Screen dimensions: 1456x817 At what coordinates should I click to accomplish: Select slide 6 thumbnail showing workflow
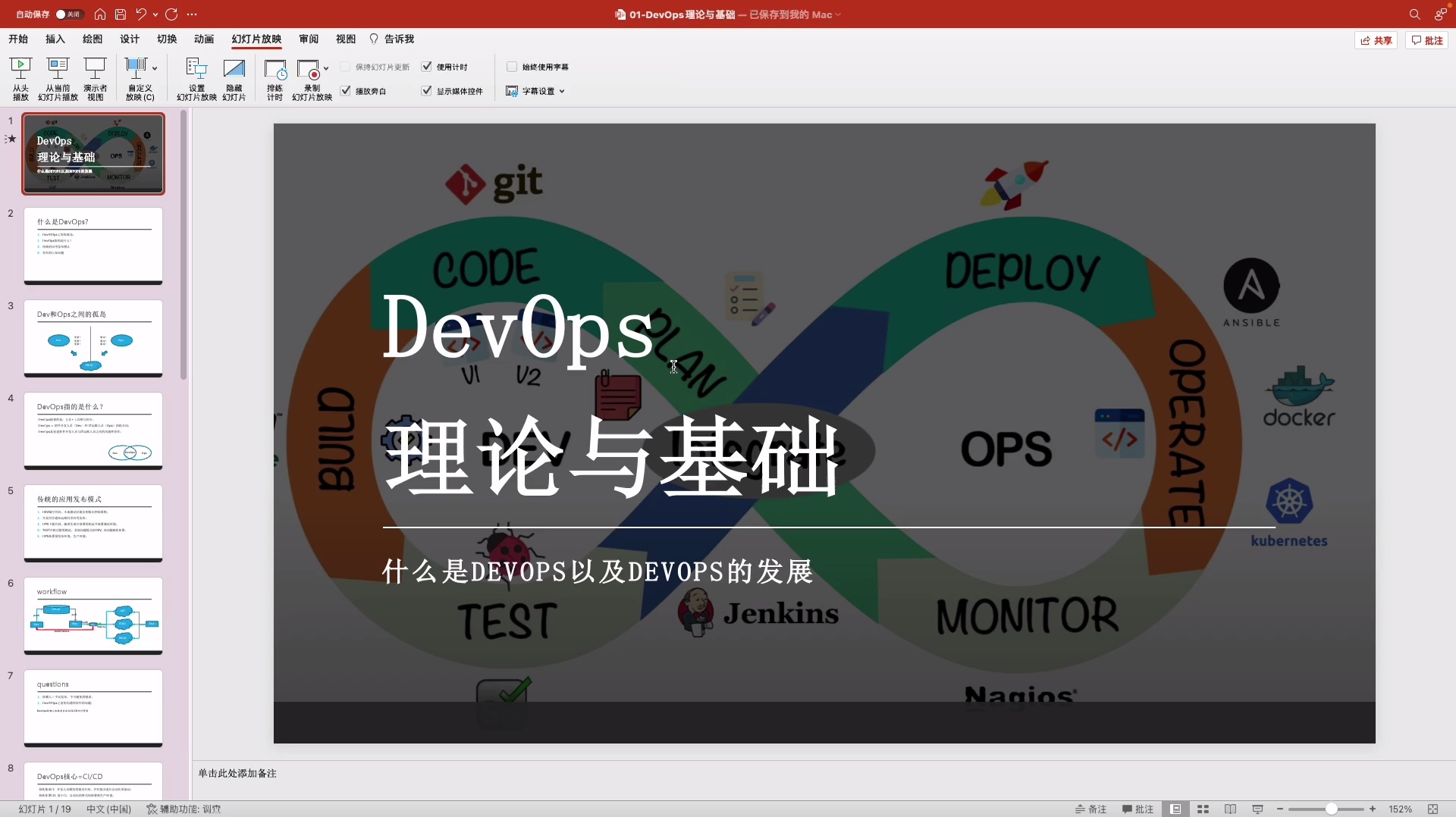[93, 615]
